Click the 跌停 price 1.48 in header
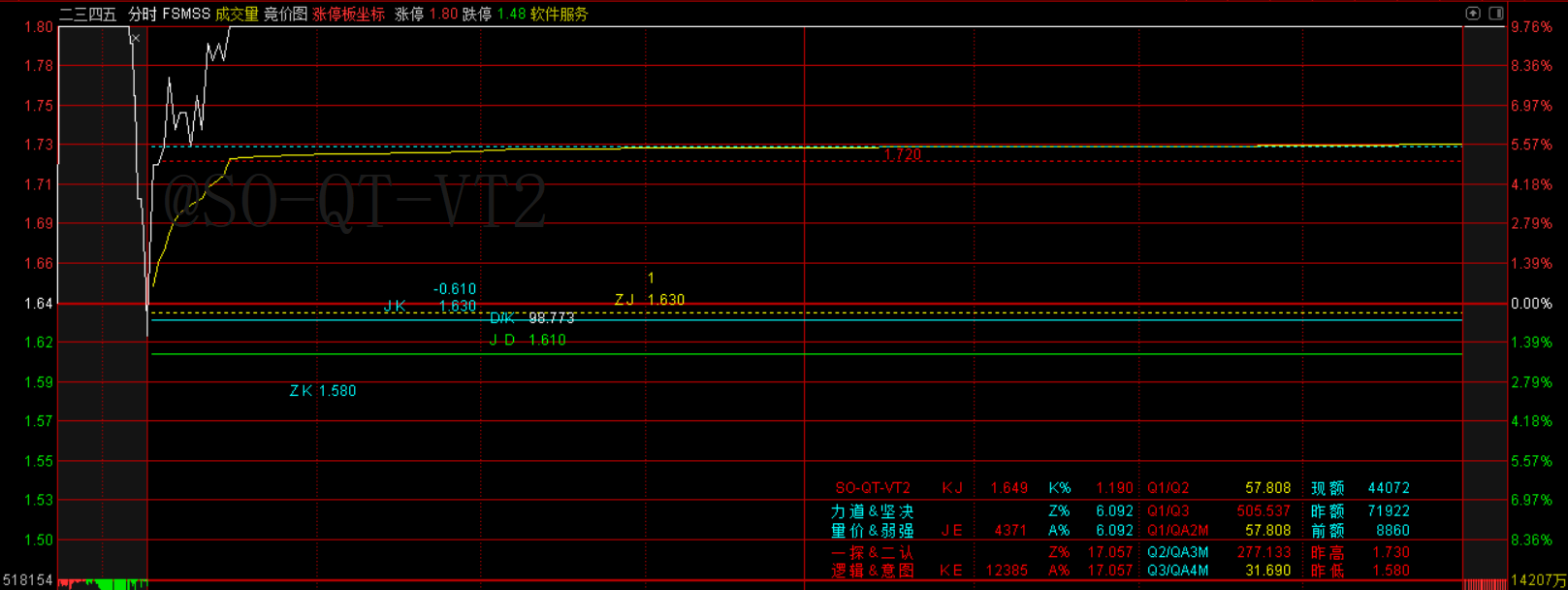1568x590 pixels. 511,15
